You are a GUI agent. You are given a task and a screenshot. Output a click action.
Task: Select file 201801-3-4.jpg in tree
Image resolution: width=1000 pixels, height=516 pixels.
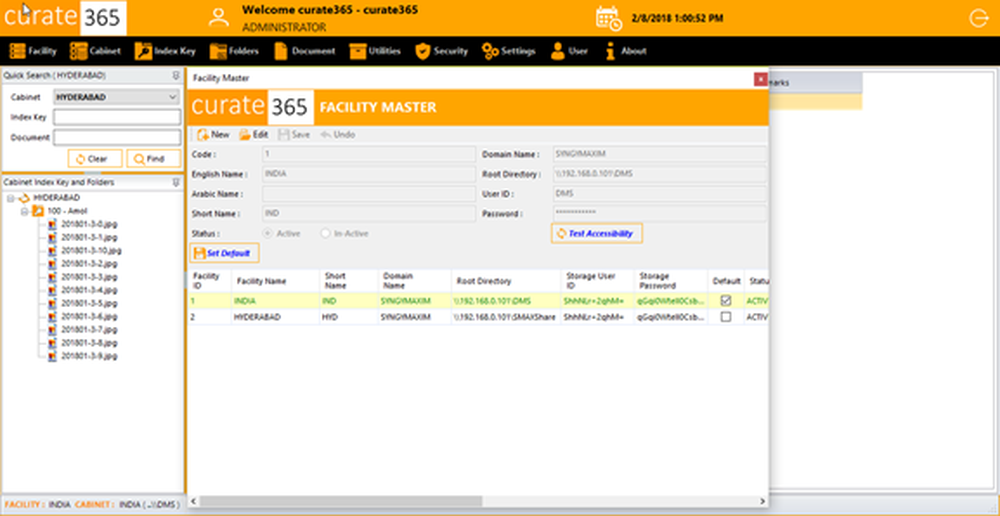pos(89,290)
